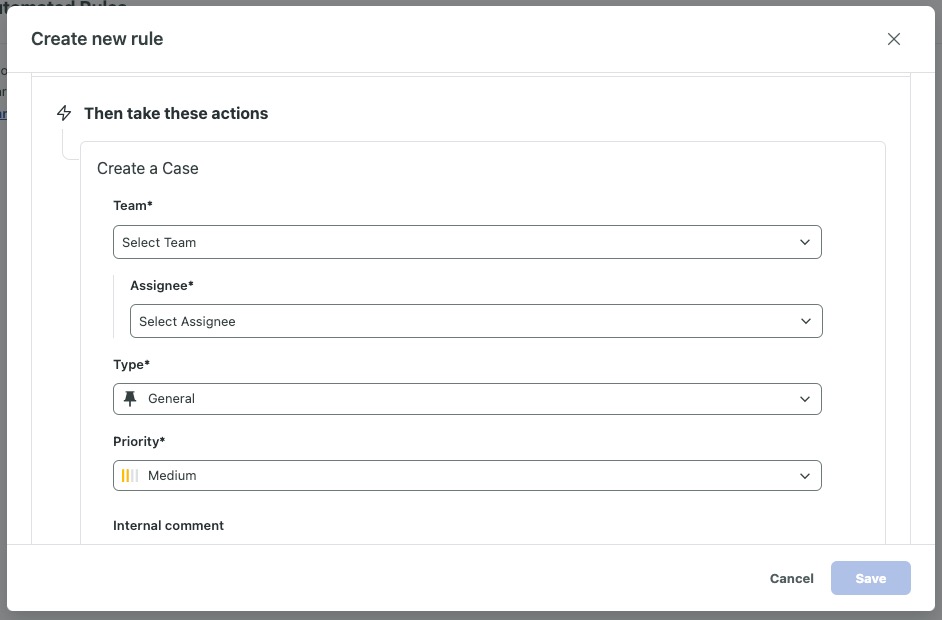
Task: Open the Priority dropdown showing Medium
Action: point(805,475)
